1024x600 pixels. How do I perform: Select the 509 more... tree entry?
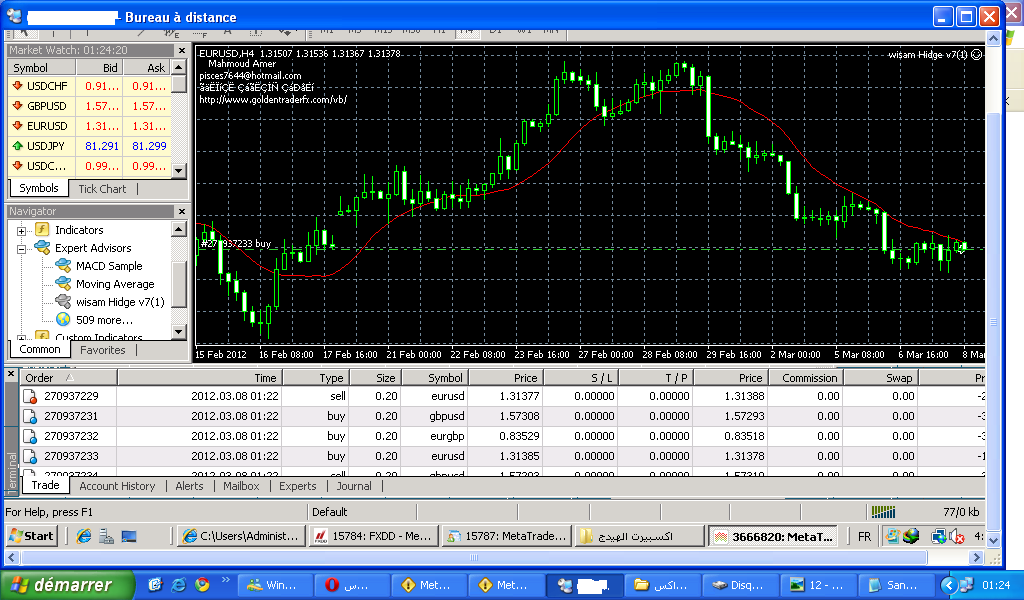point(104,320)
